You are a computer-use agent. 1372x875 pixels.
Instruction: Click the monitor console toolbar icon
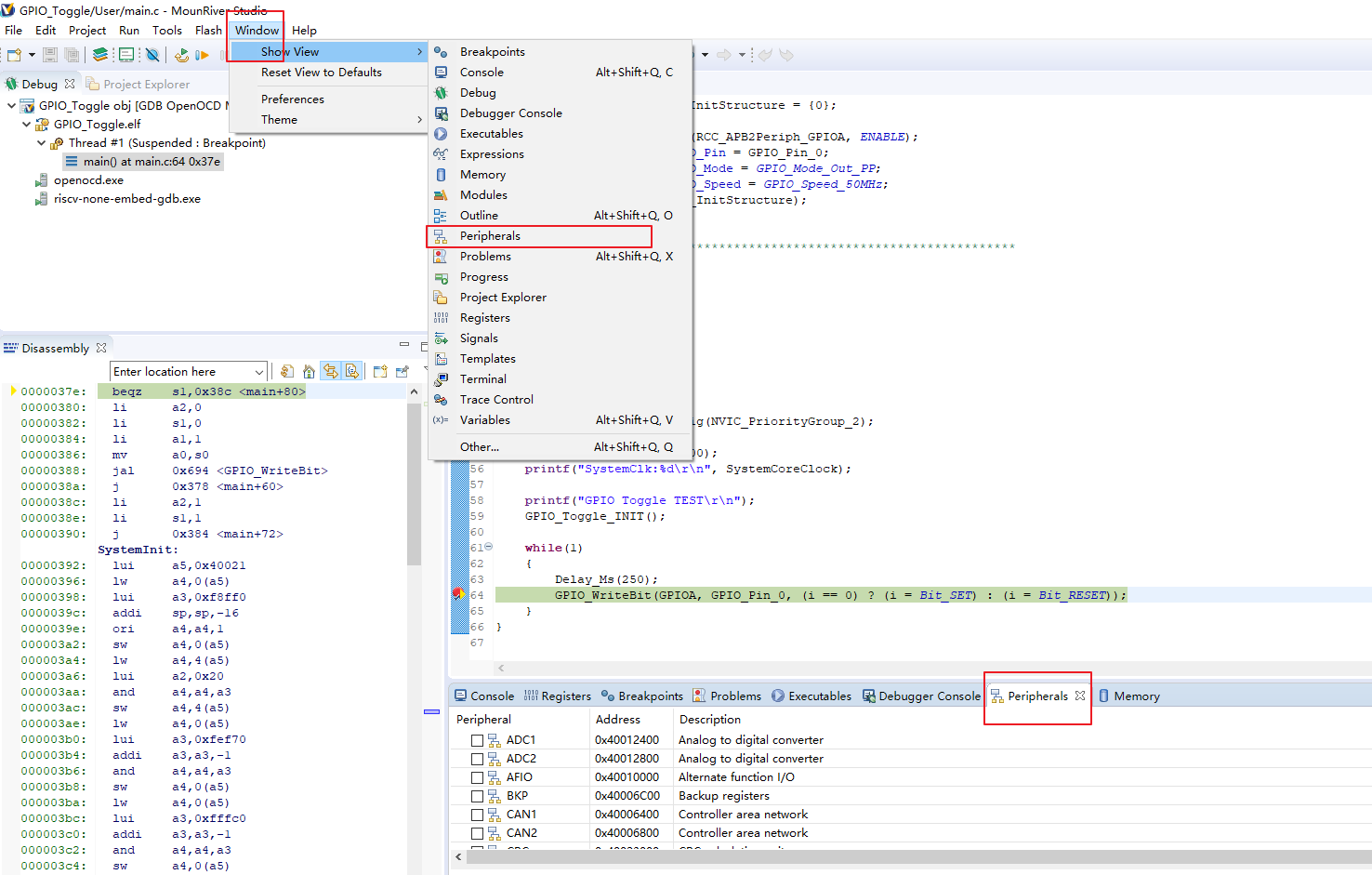click(x=125, y=55)
